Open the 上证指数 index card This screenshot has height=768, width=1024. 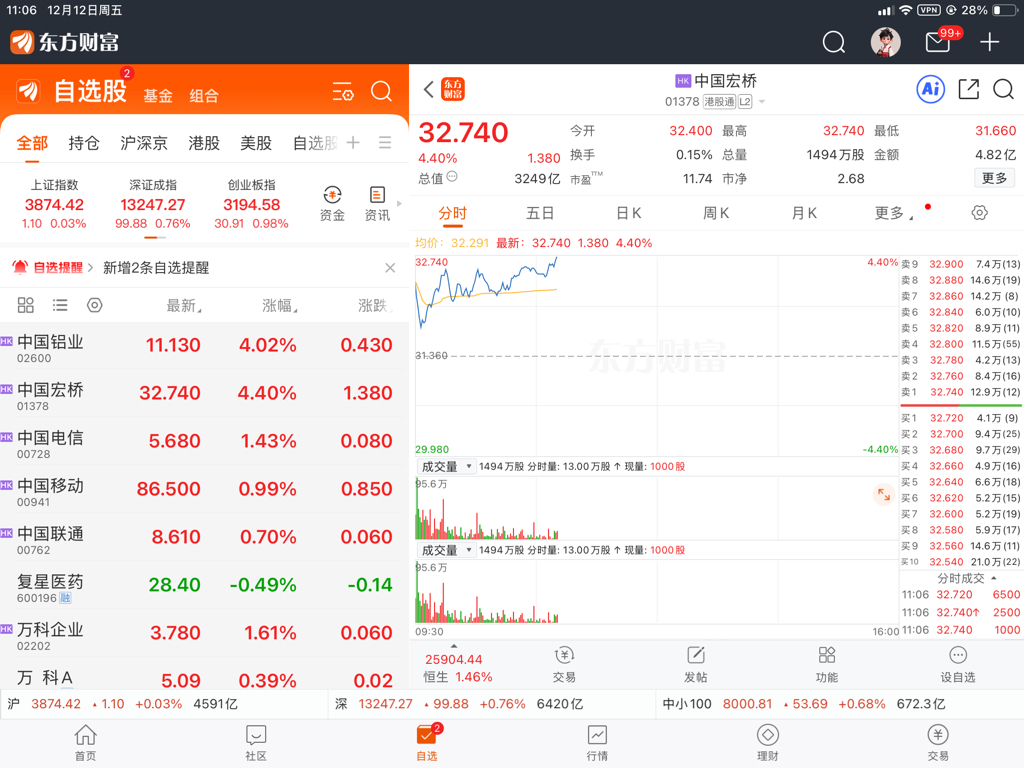click(54, 204)
